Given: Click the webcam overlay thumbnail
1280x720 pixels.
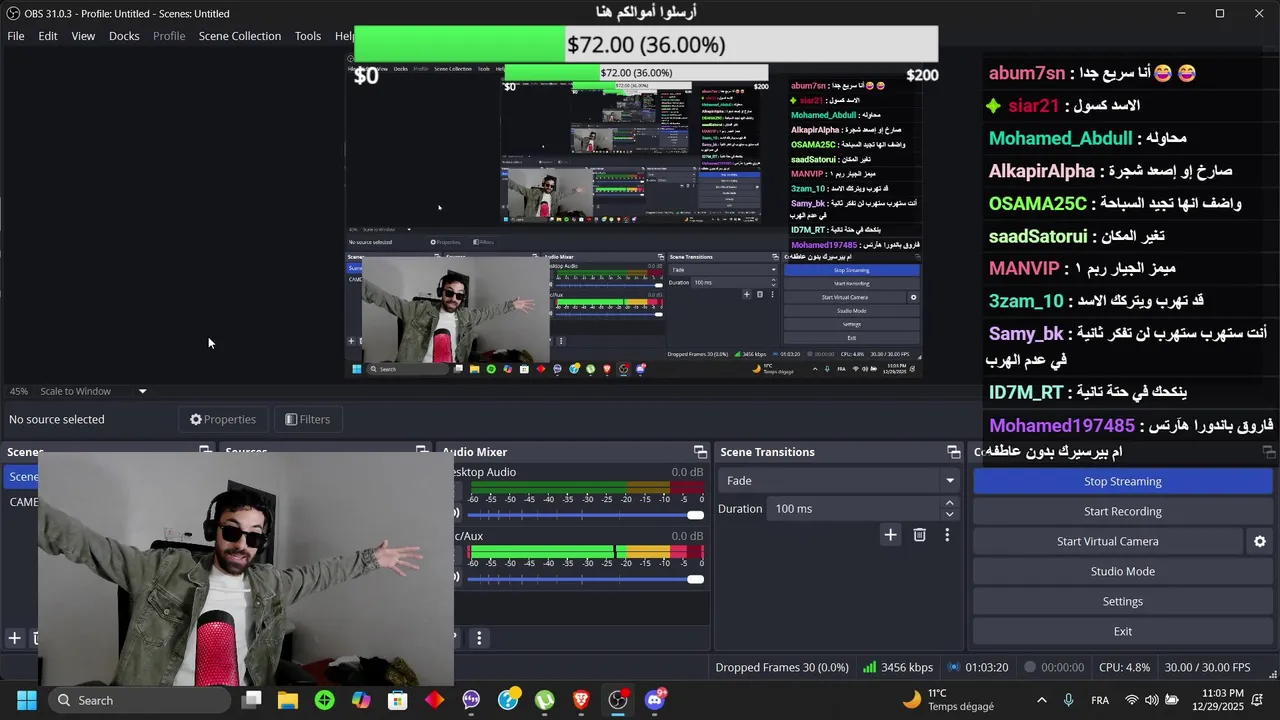Looking at the screenshot, I should (x=246, y=568).
